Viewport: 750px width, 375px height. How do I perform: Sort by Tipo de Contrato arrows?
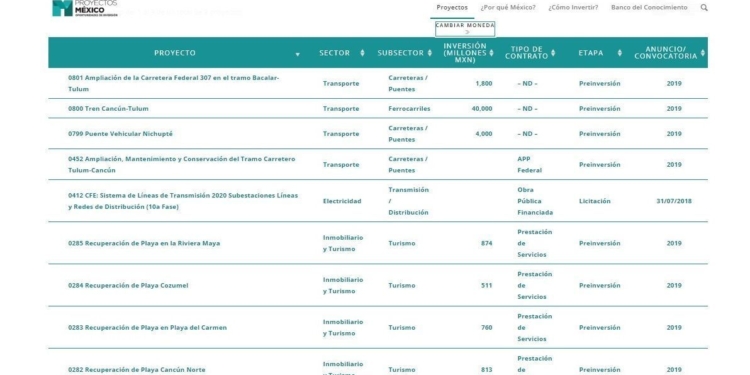(x=553, y=53)
